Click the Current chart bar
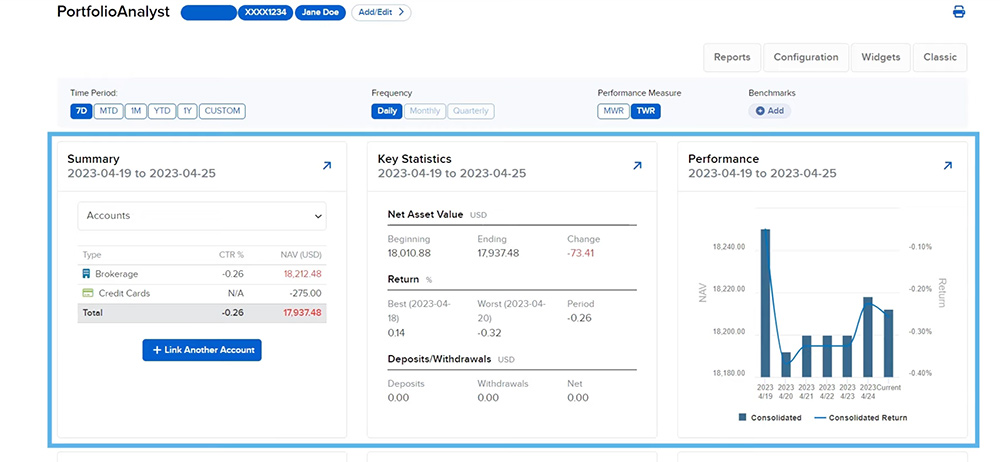This screenshot has height=462, width=1000. coord(888,343)
